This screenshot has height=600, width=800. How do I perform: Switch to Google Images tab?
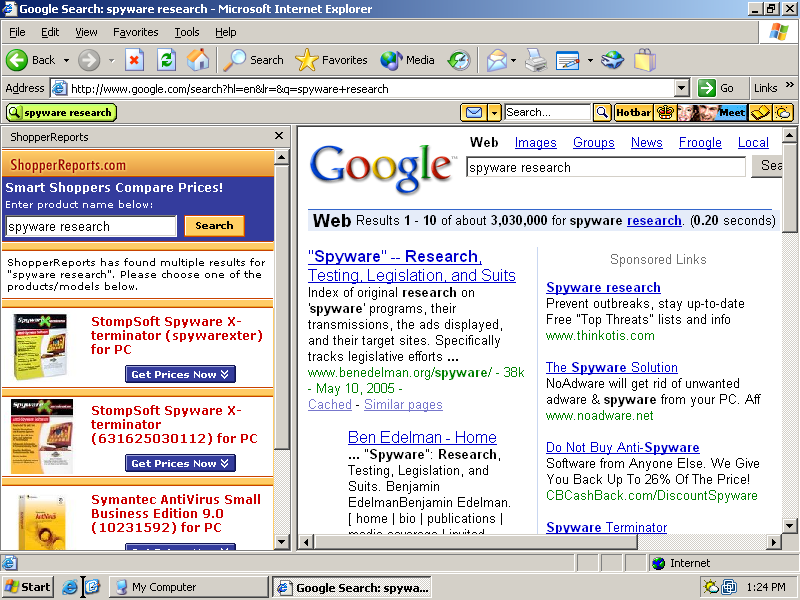tap(536, 142)
